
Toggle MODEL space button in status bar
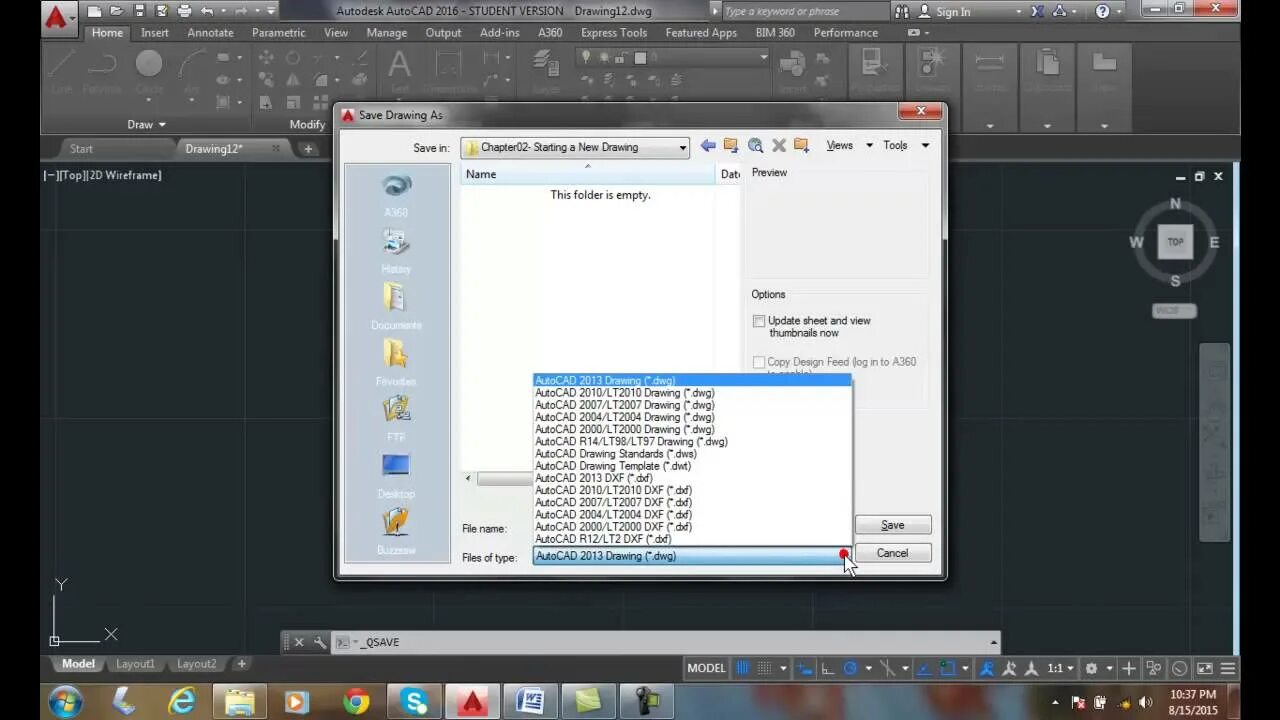click(x=706, y=668)
